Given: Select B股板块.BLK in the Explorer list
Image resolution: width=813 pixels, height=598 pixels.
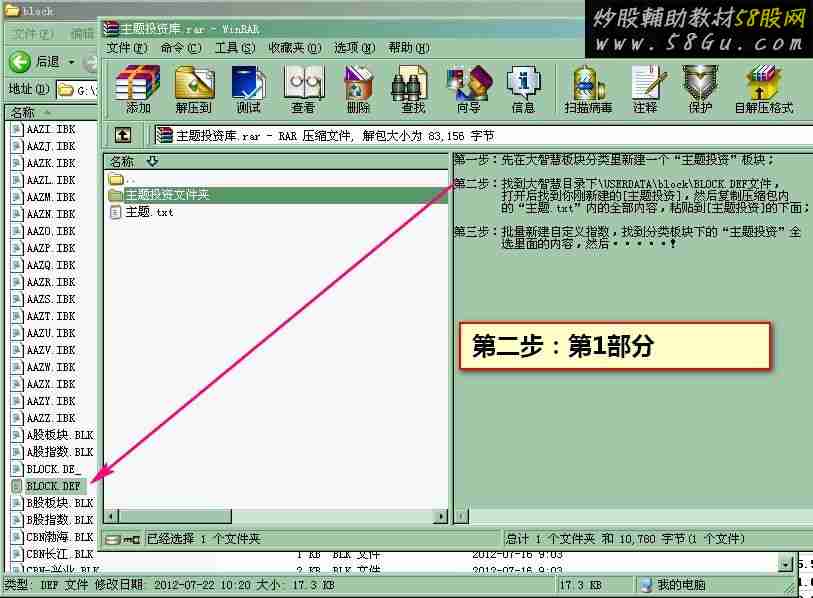Looking at the screenshot, I should pos(60,503).
